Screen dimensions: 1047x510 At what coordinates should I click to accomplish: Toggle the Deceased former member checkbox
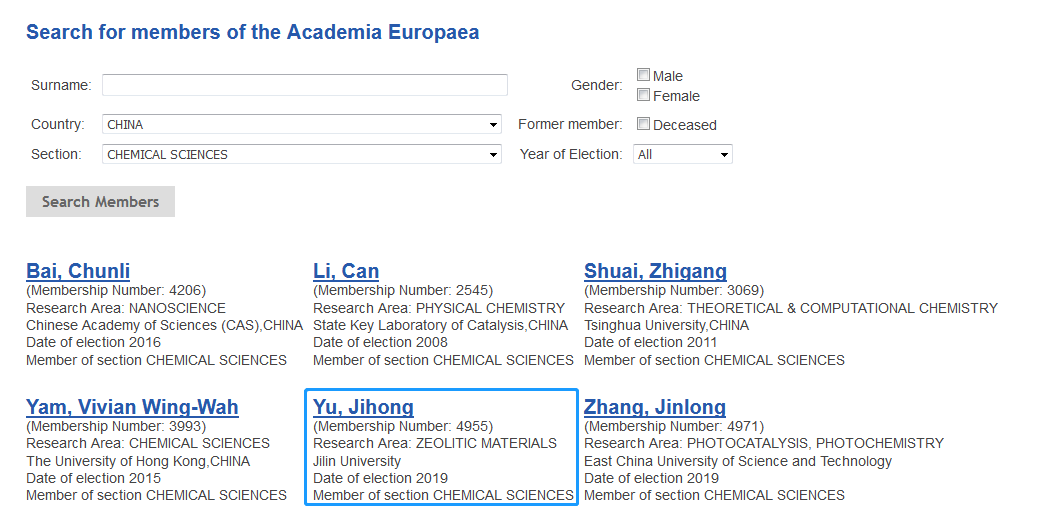pos(643,125)
